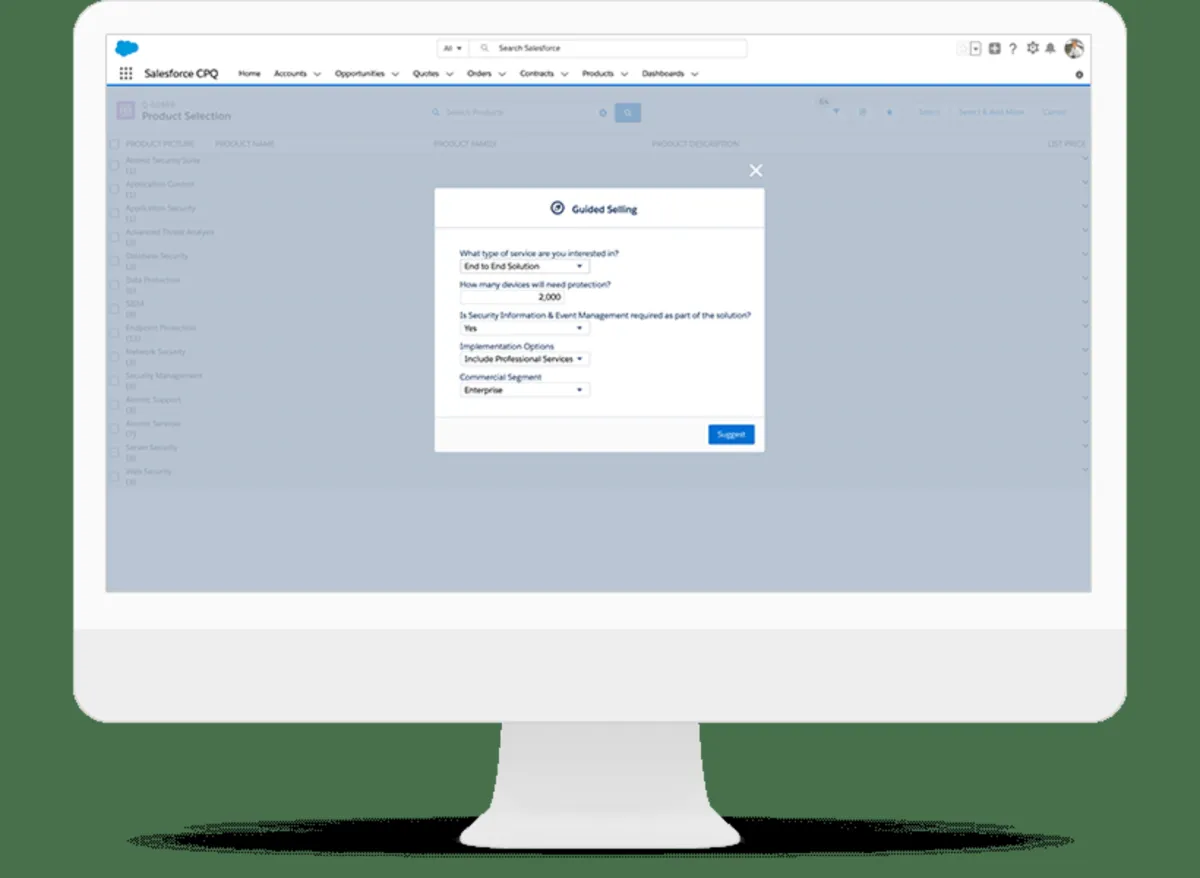Click the blue product search button
Image resolution: width=1200 pixels, height=878 pixels.
tap(628, 113)
